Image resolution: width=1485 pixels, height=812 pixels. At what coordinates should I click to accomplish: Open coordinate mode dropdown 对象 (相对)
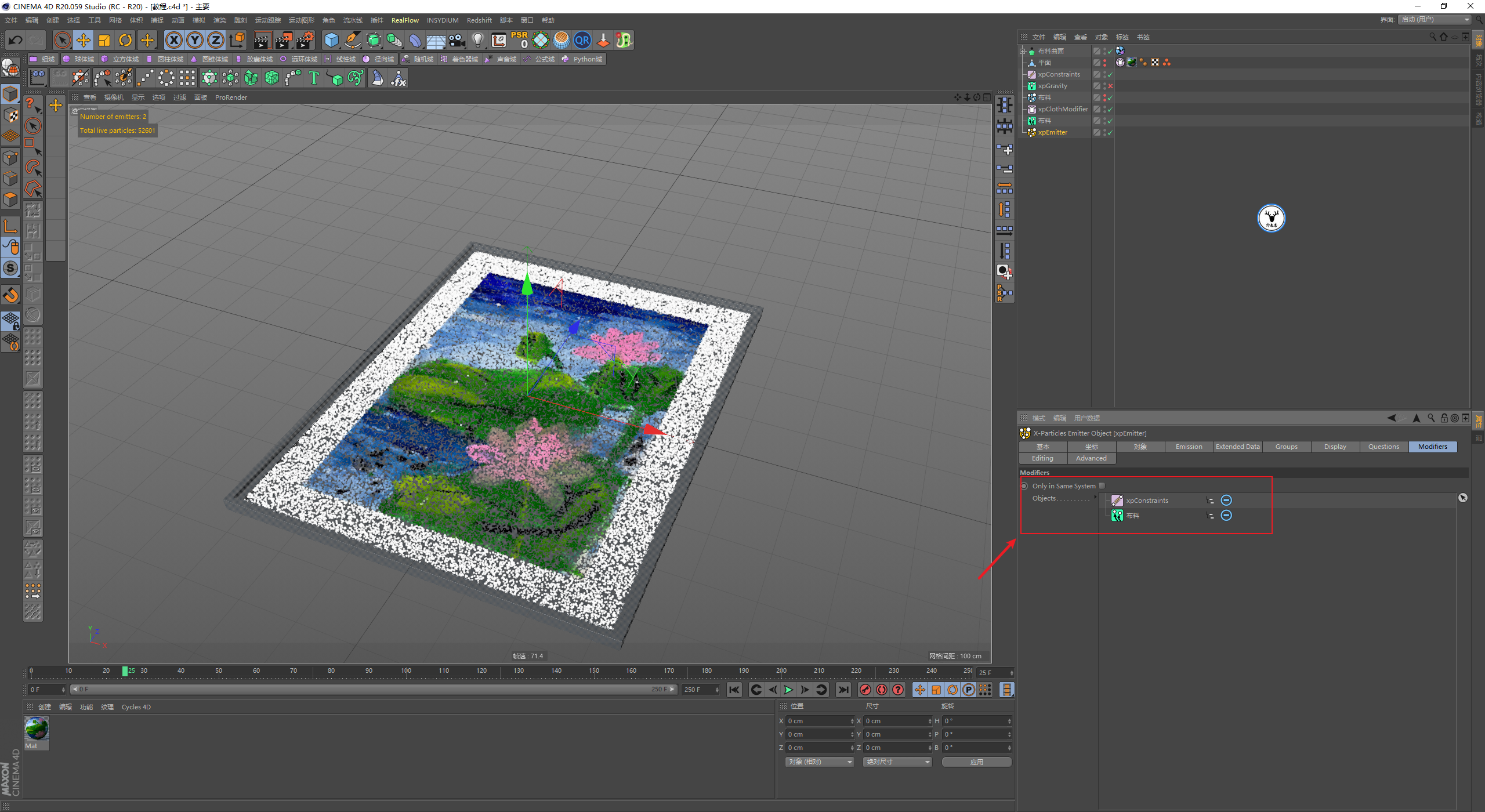[x=820, y=762]
